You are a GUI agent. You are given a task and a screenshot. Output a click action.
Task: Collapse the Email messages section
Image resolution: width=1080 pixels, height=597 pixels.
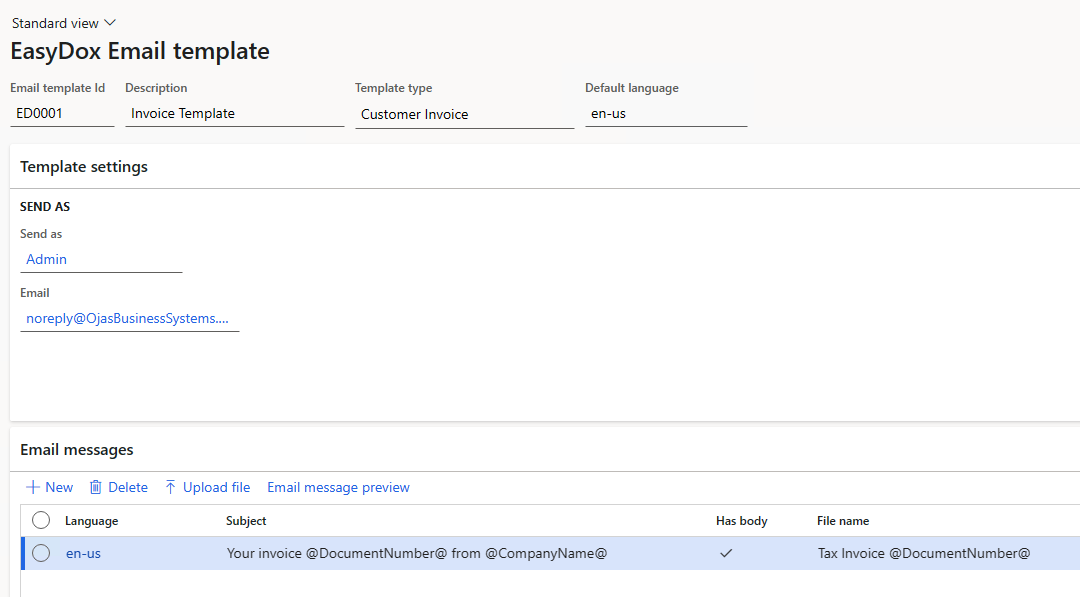[x=77, y=449]
